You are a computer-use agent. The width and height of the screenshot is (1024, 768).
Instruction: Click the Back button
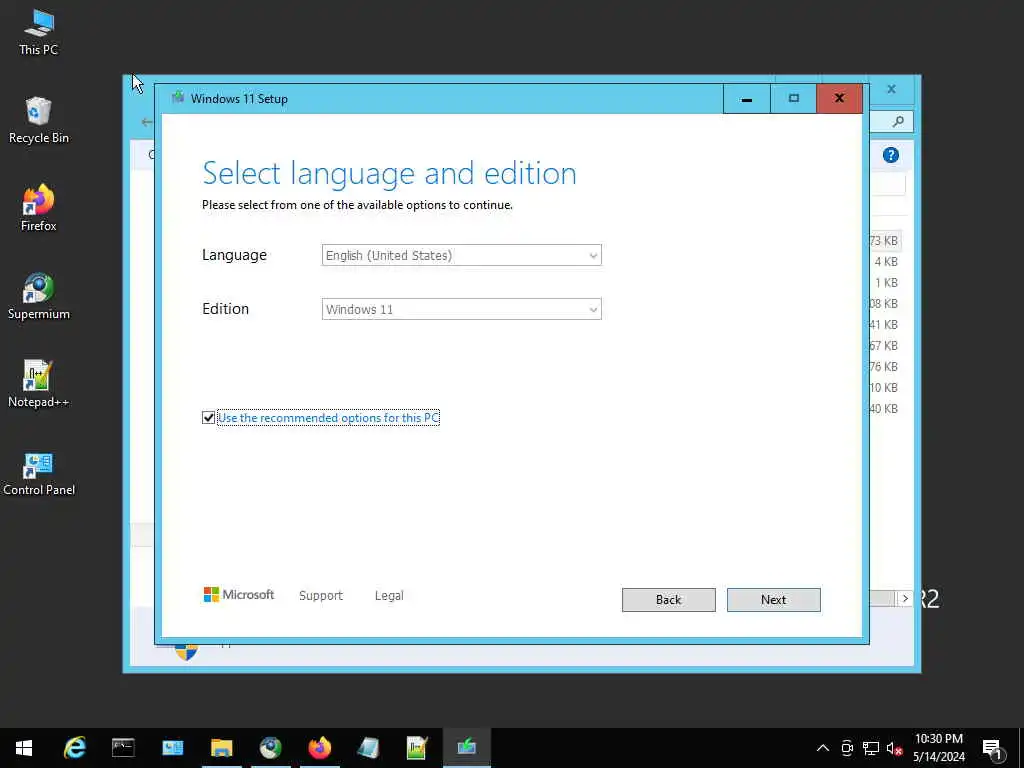[668, 600]
